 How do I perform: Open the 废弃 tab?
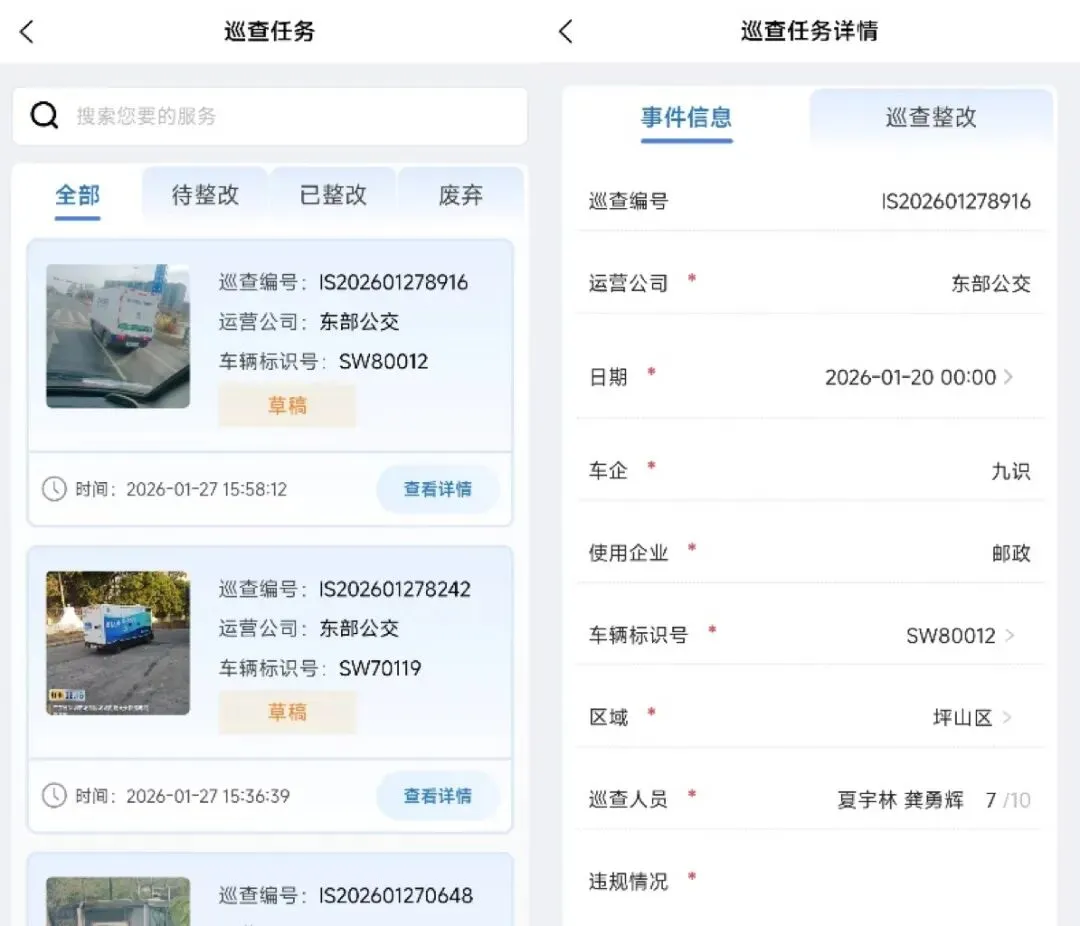pos(461,195)
